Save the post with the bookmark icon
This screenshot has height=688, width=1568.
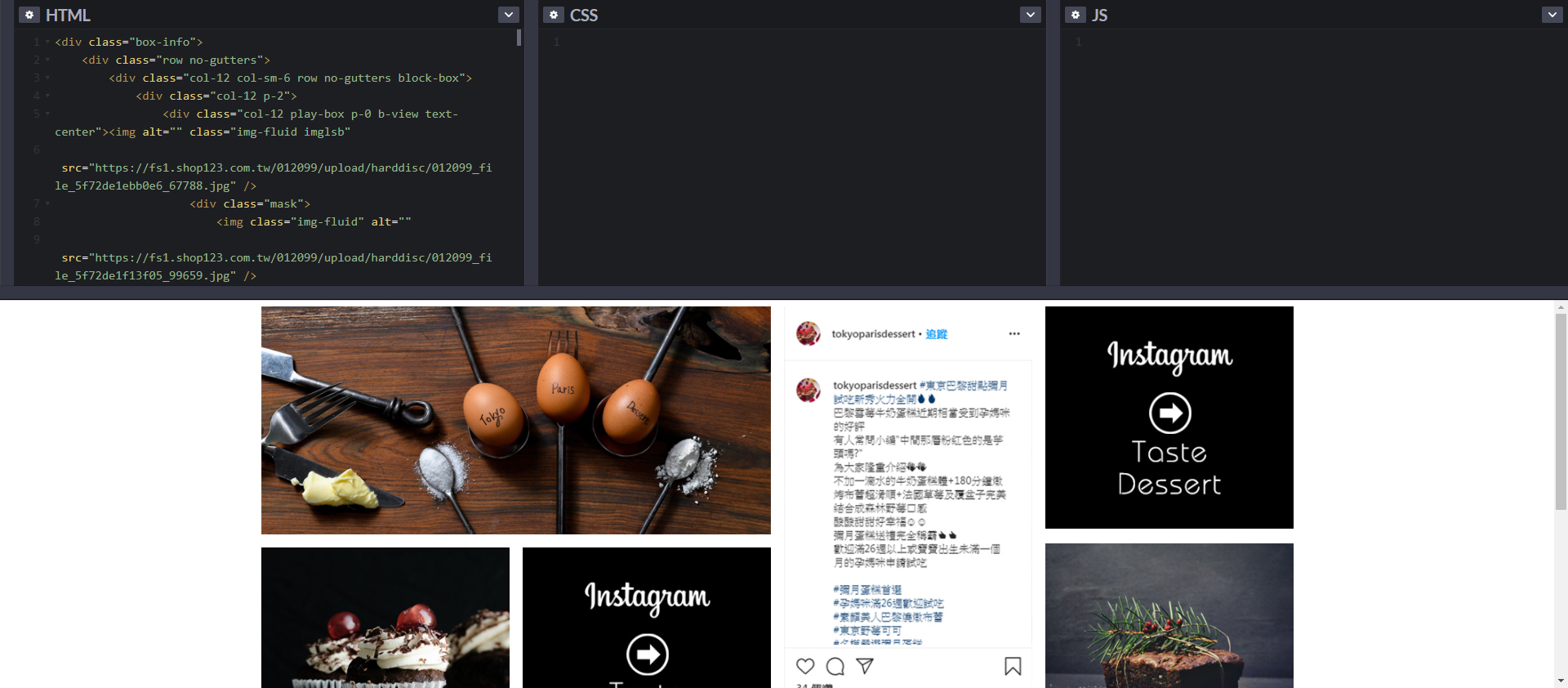[x=1013, y=666]
